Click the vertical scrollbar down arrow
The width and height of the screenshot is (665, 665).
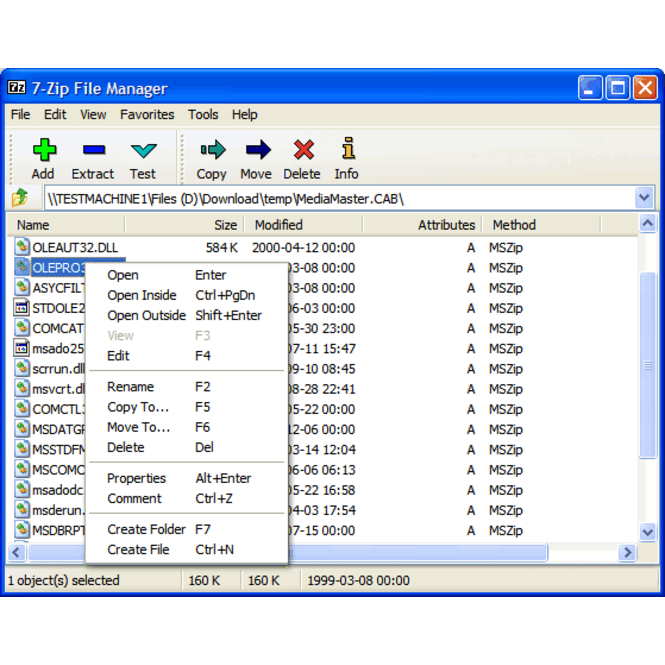(x=647, y=533)
